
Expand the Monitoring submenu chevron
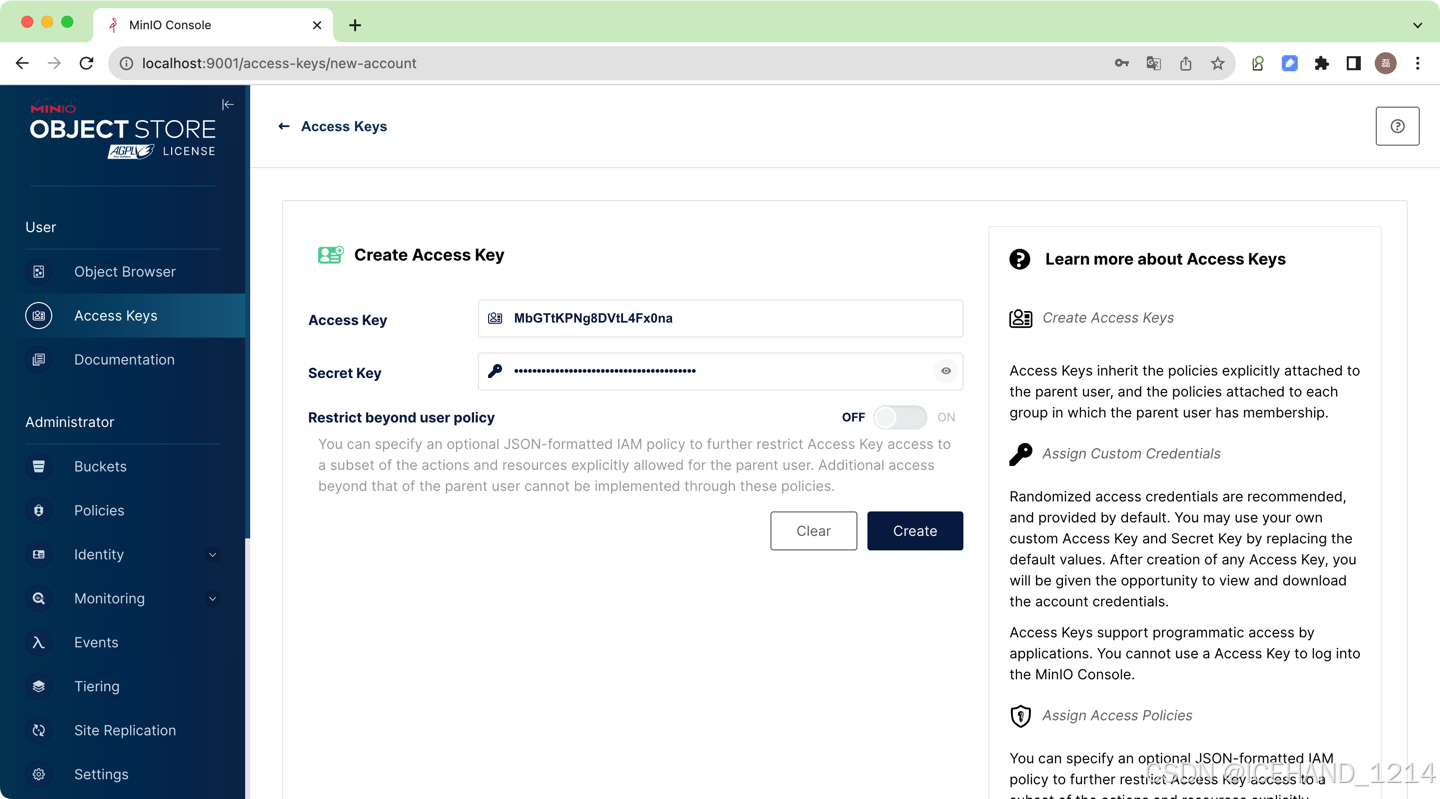tap(212, 599)
